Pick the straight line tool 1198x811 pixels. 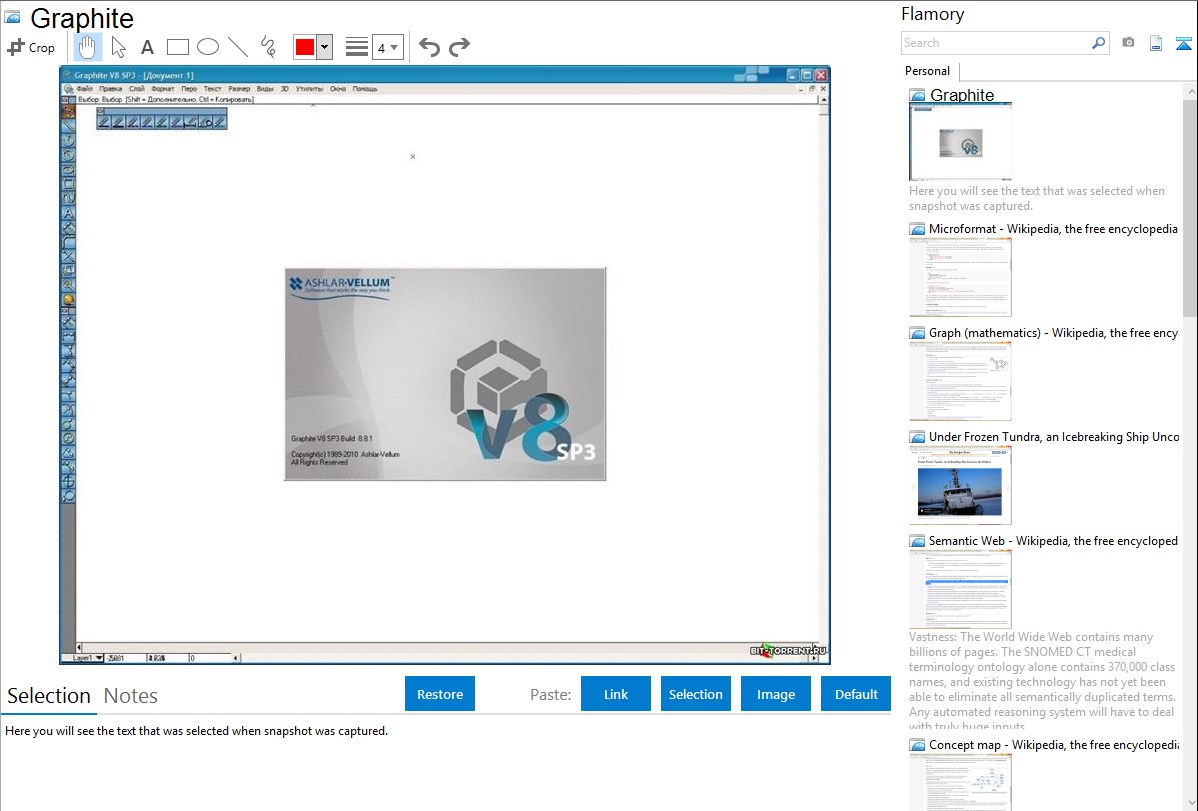click(x=238, y=47)
